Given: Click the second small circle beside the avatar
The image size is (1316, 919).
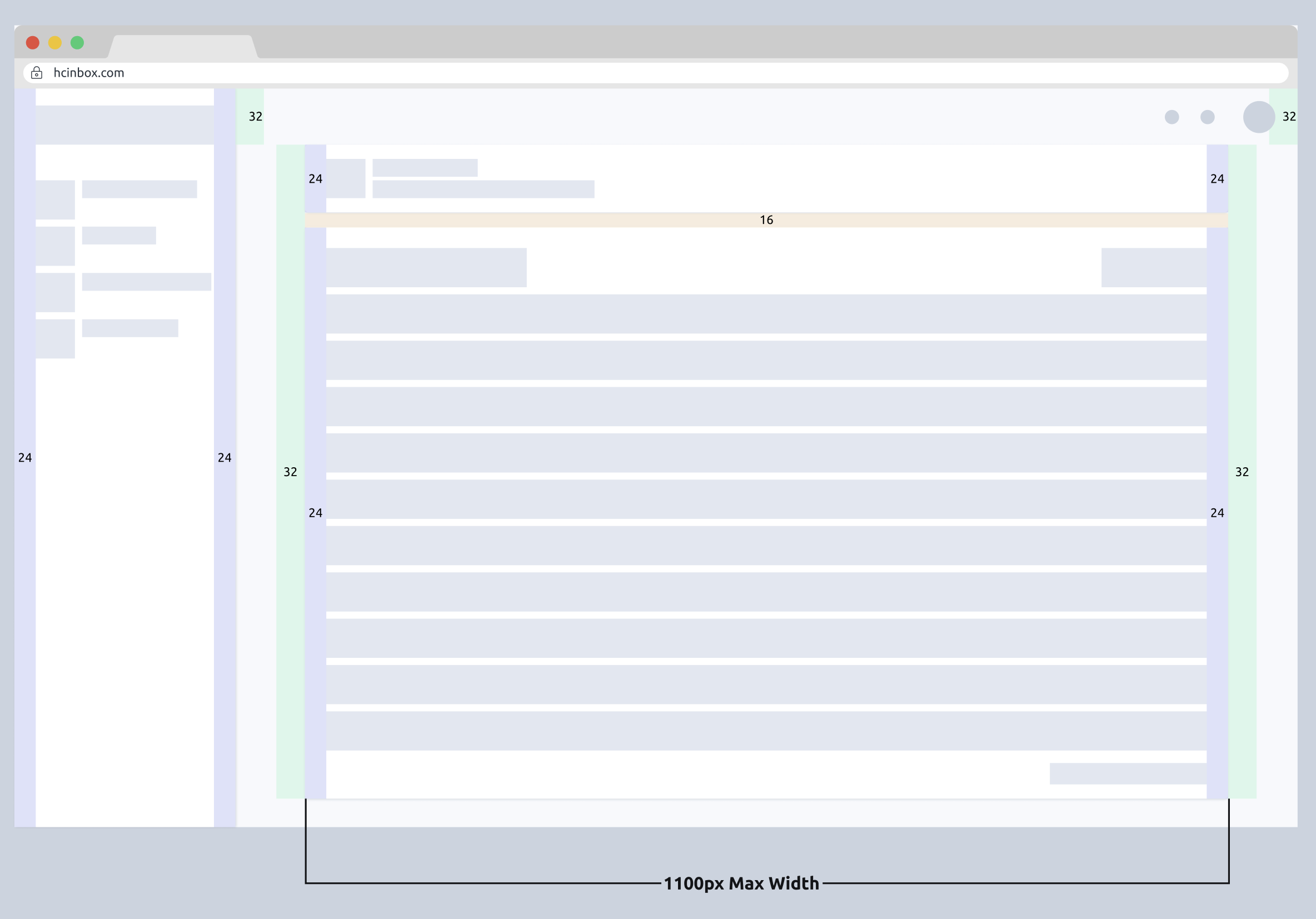Looking at the screenshot, I should pyautogui.click(x=1207, y=117).
